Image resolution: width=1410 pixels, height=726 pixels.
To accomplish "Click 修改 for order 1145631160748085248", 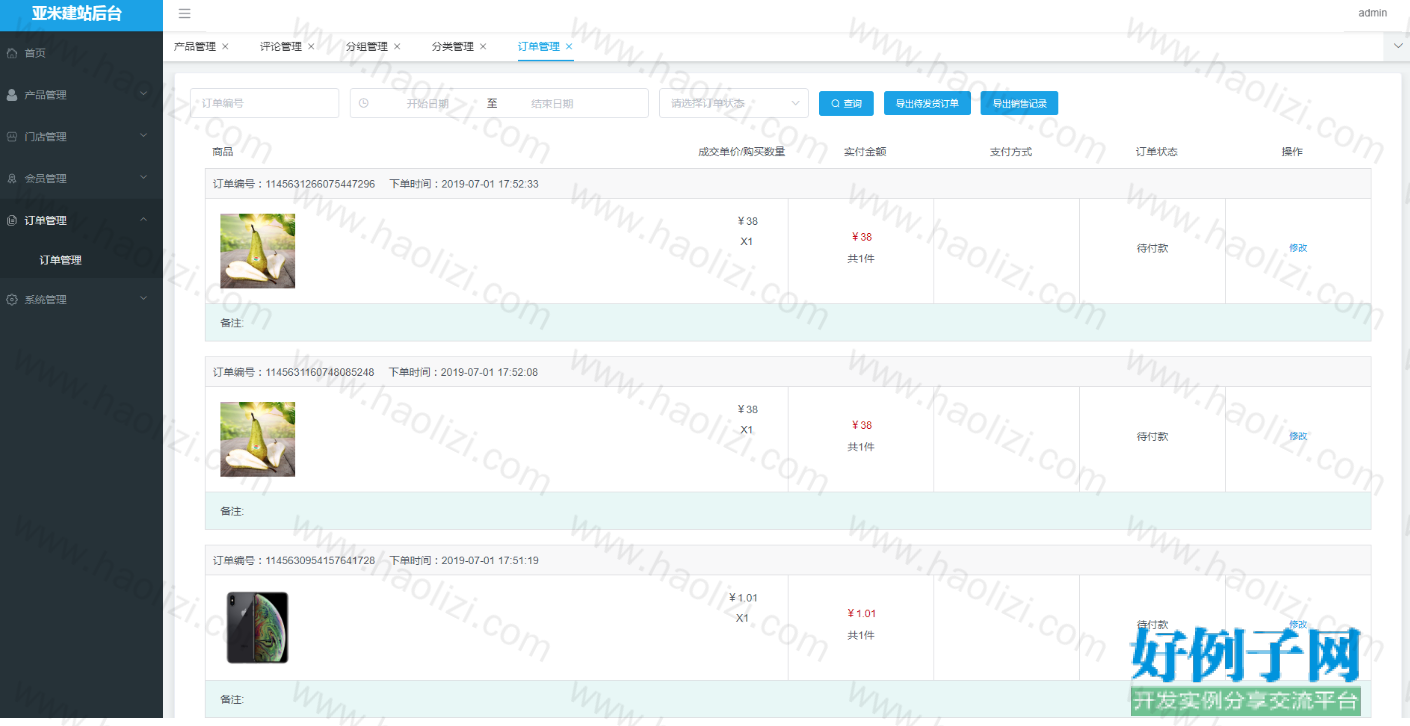I will [x=1298, y=436].
